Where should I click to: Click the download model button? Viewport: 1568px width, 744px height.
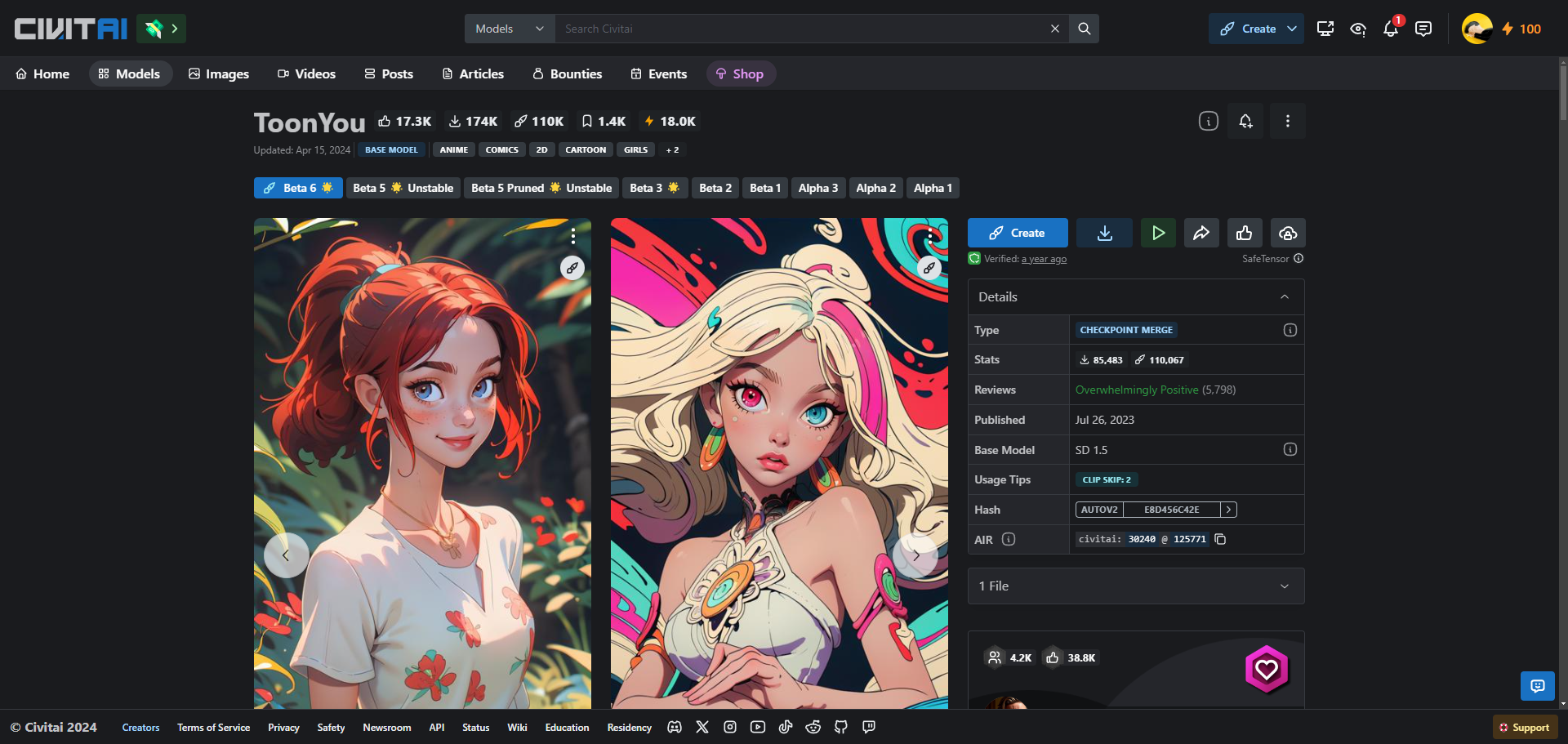coord(1104,233)
